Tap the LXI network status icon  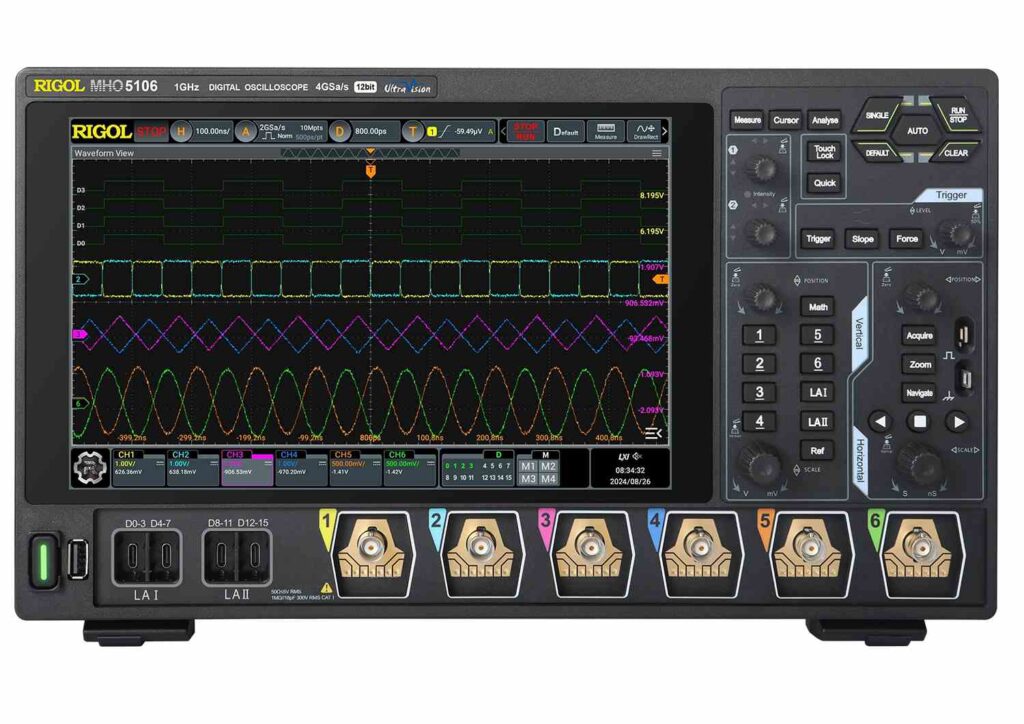(623, 457)
